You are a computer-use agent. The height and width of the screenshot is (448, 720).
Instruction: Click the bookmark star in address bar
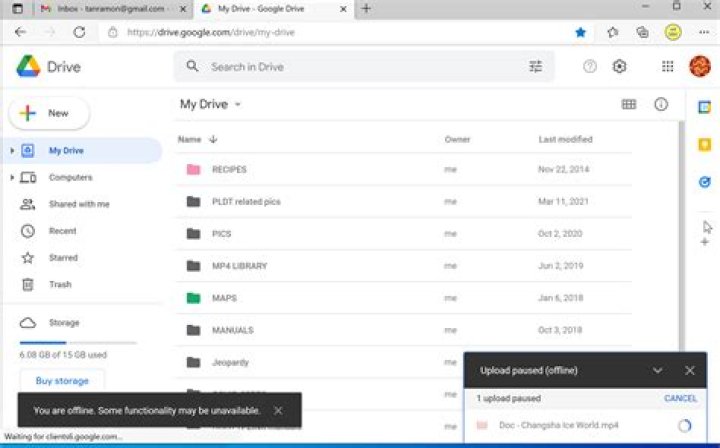580,32
